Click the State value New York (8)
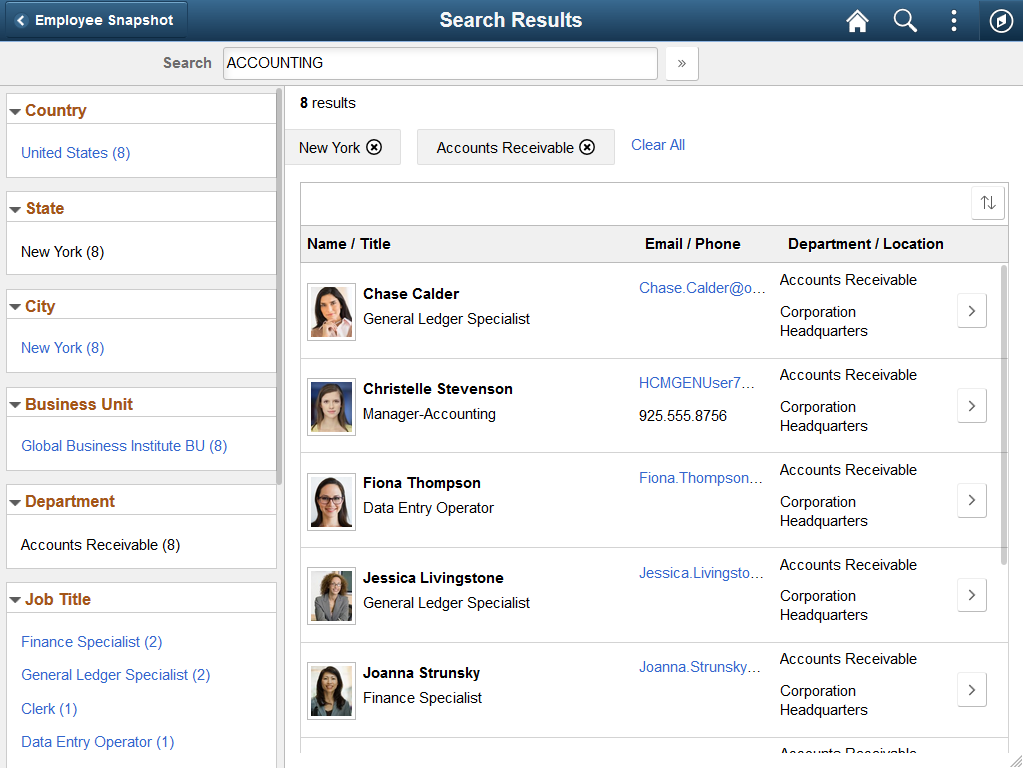This screenshot has width=1023, height=768. [63, 252]
